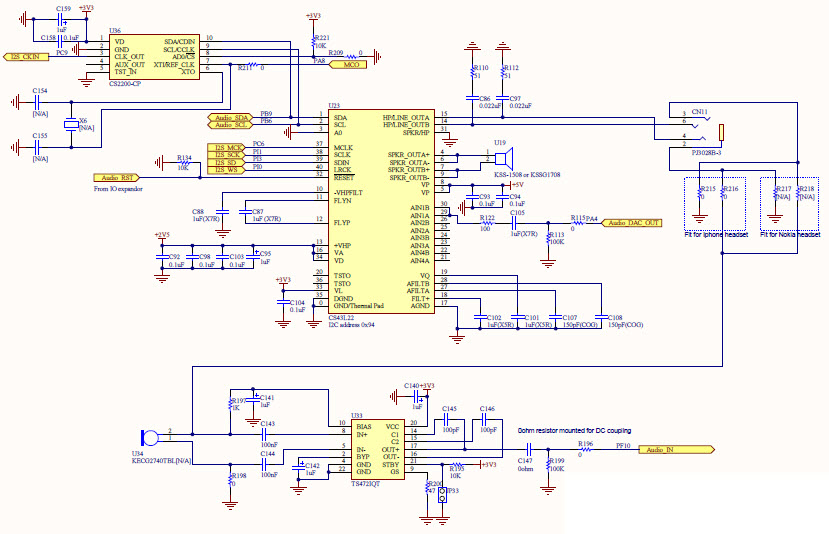This screenshot has width=829, height=534.
Task: Select the U34 microphone symbol
Action: [149, 438]
